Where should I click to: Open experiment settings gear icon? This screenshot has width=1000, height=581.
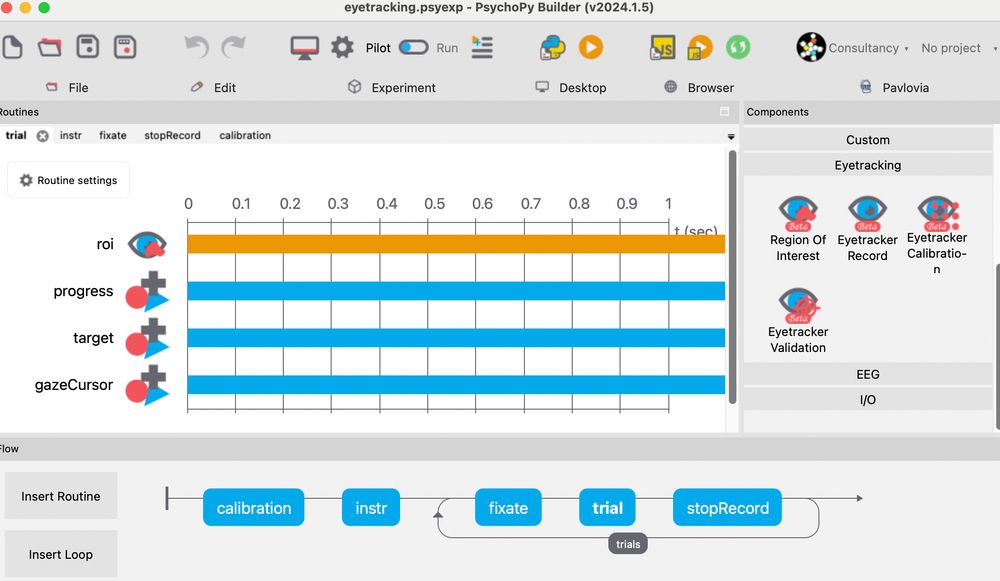[x=342, y=47]
